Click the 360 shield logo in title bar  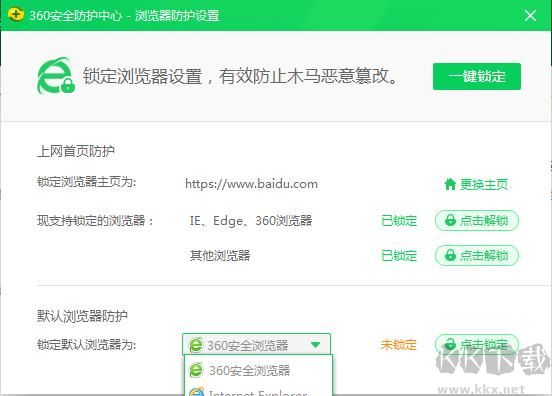(x=16, y=15)
